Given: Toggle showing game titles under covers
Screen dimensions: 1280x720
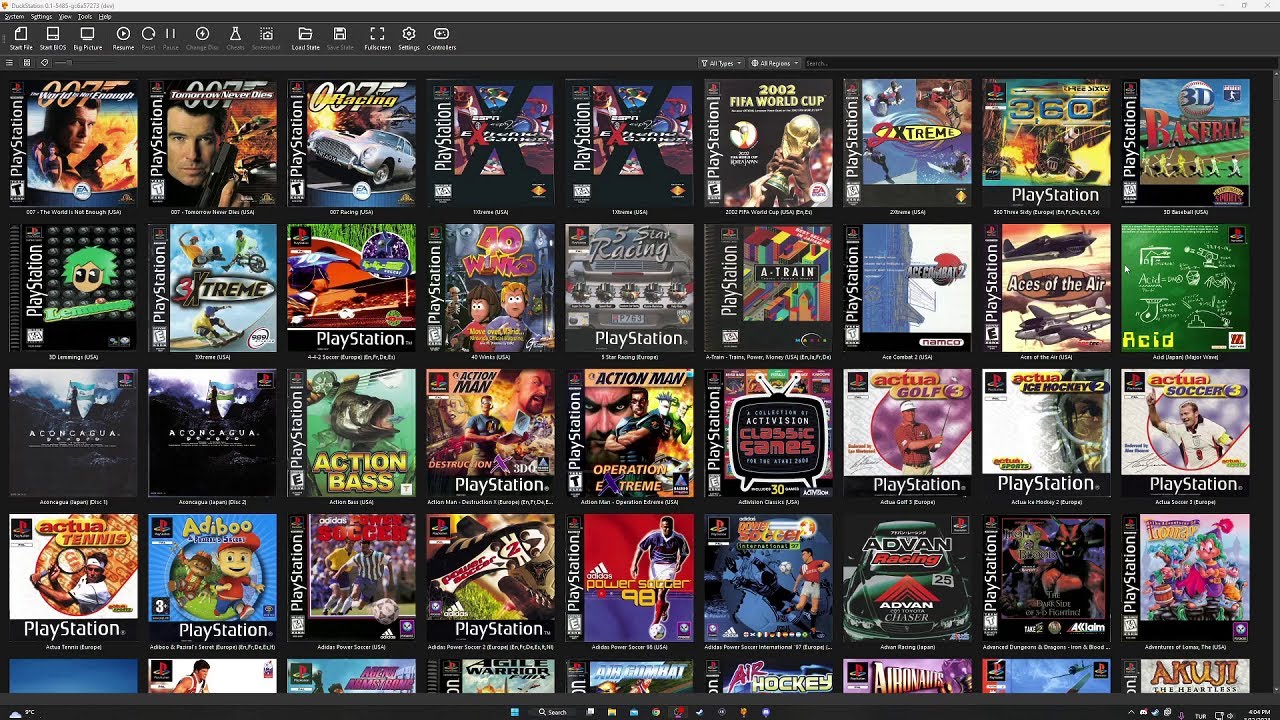Looking at the screenshot, I should (44, 63).
